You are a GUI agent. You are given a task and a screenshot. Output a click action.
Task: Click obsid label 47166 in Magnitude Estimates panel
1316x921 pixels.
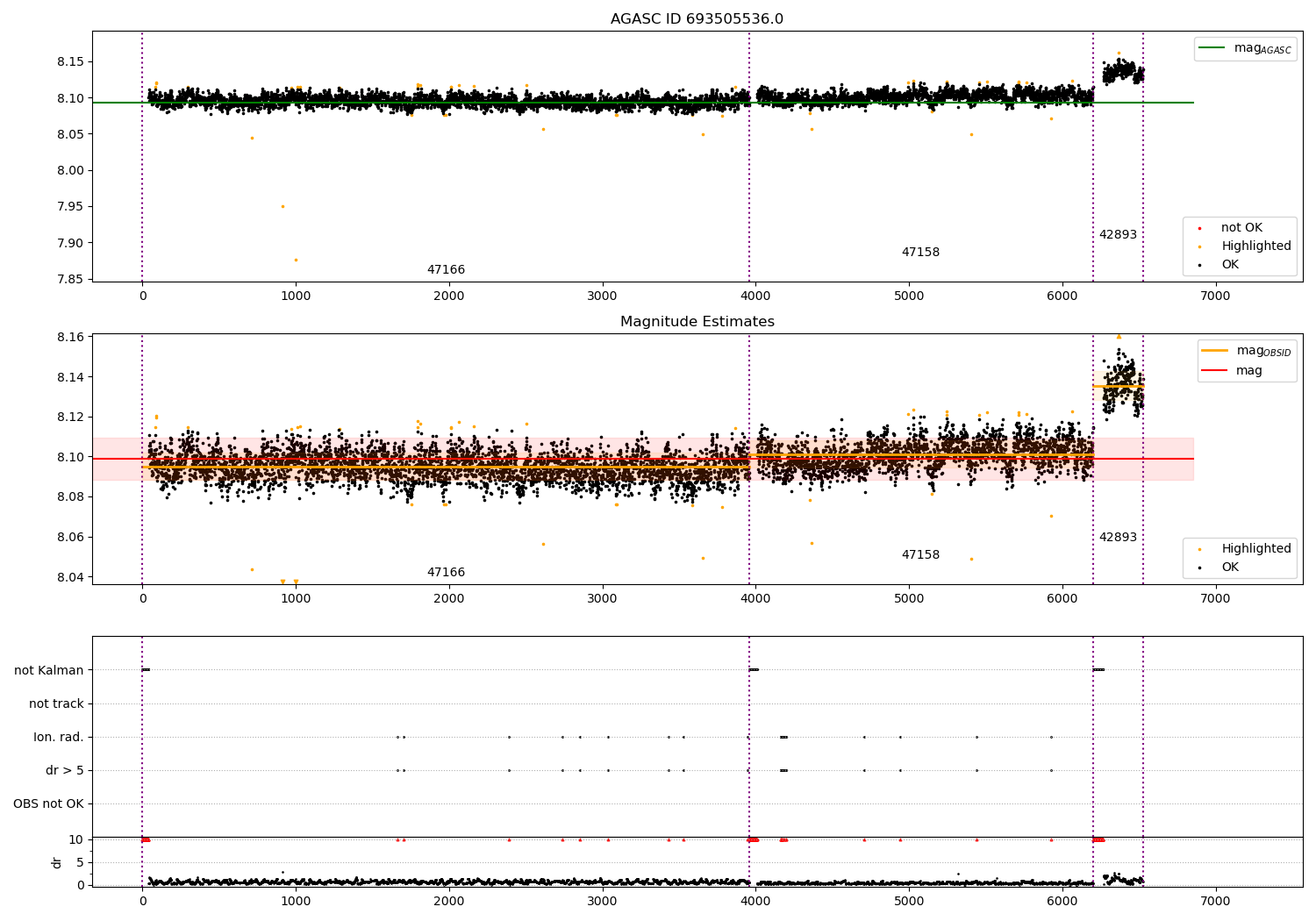pyautogui.click(x=446, y=573)
